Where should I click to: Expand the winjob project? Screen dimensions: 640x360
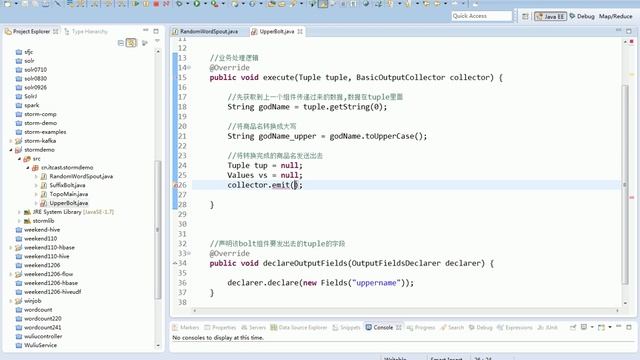tap(11, 301)
